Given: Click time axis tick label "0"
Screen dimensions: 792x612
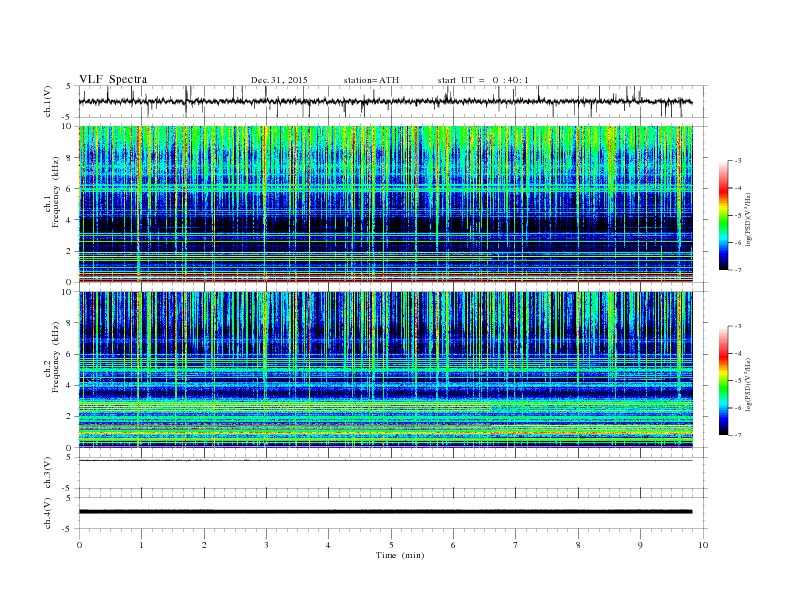Looking at the screenshot, I should (x=79, y=545).
